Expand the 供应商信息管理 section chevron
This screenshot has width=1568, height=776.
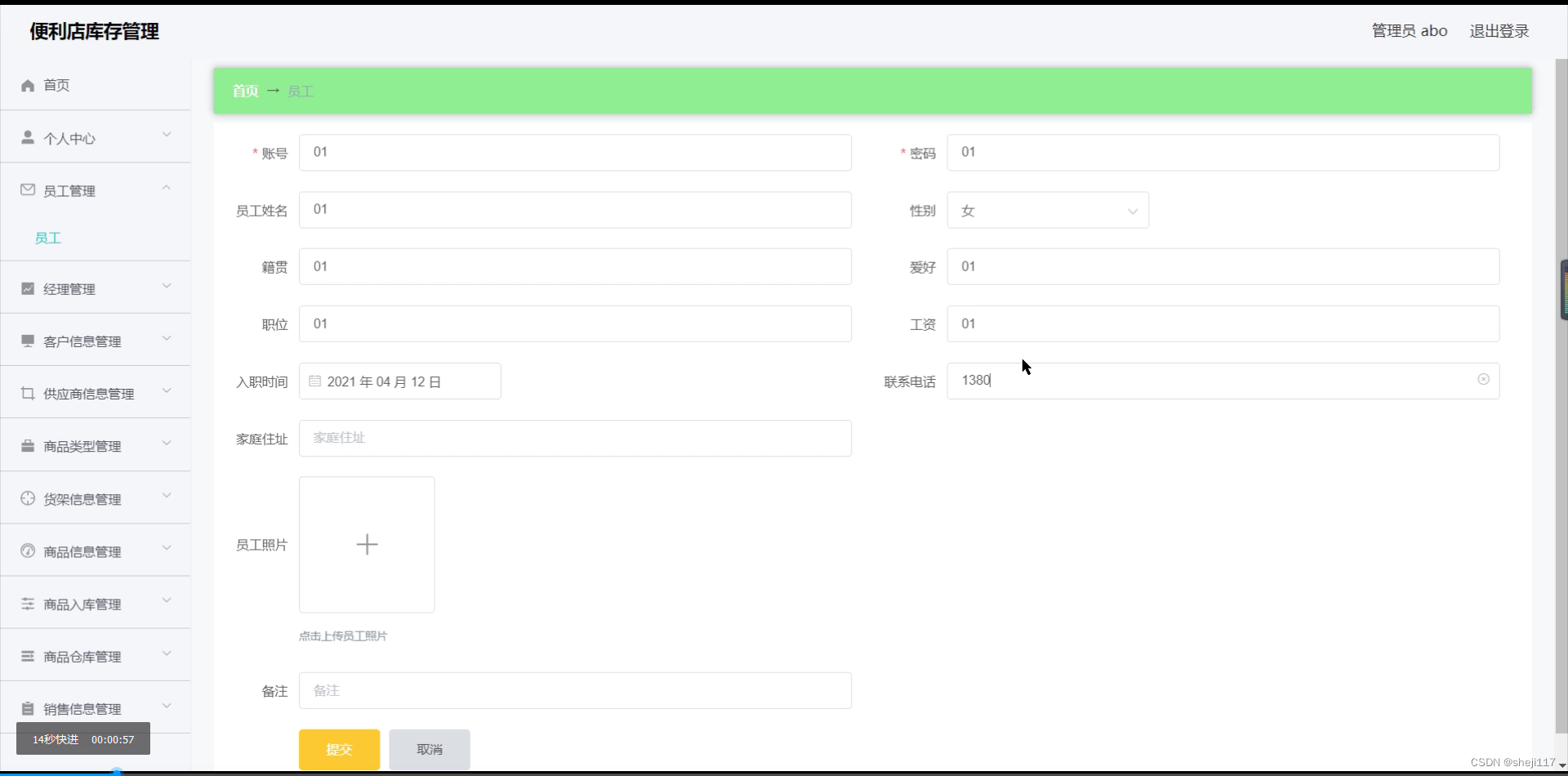(x=167, y=391)
